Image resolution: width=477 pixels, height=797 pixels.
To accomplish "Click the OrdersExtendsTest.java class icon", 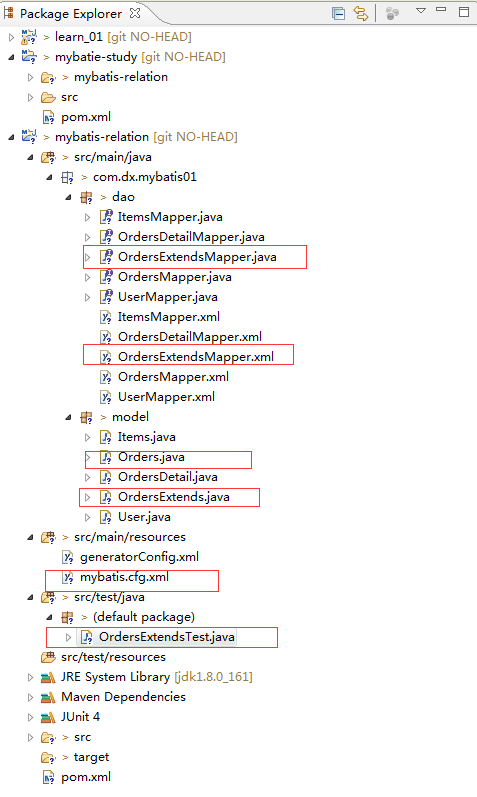I will click(x=87, y=637).
